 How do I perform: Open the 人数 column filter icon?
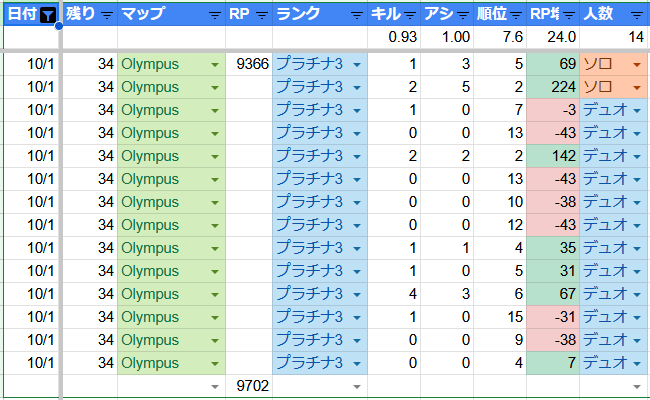[x=637, y=15]
